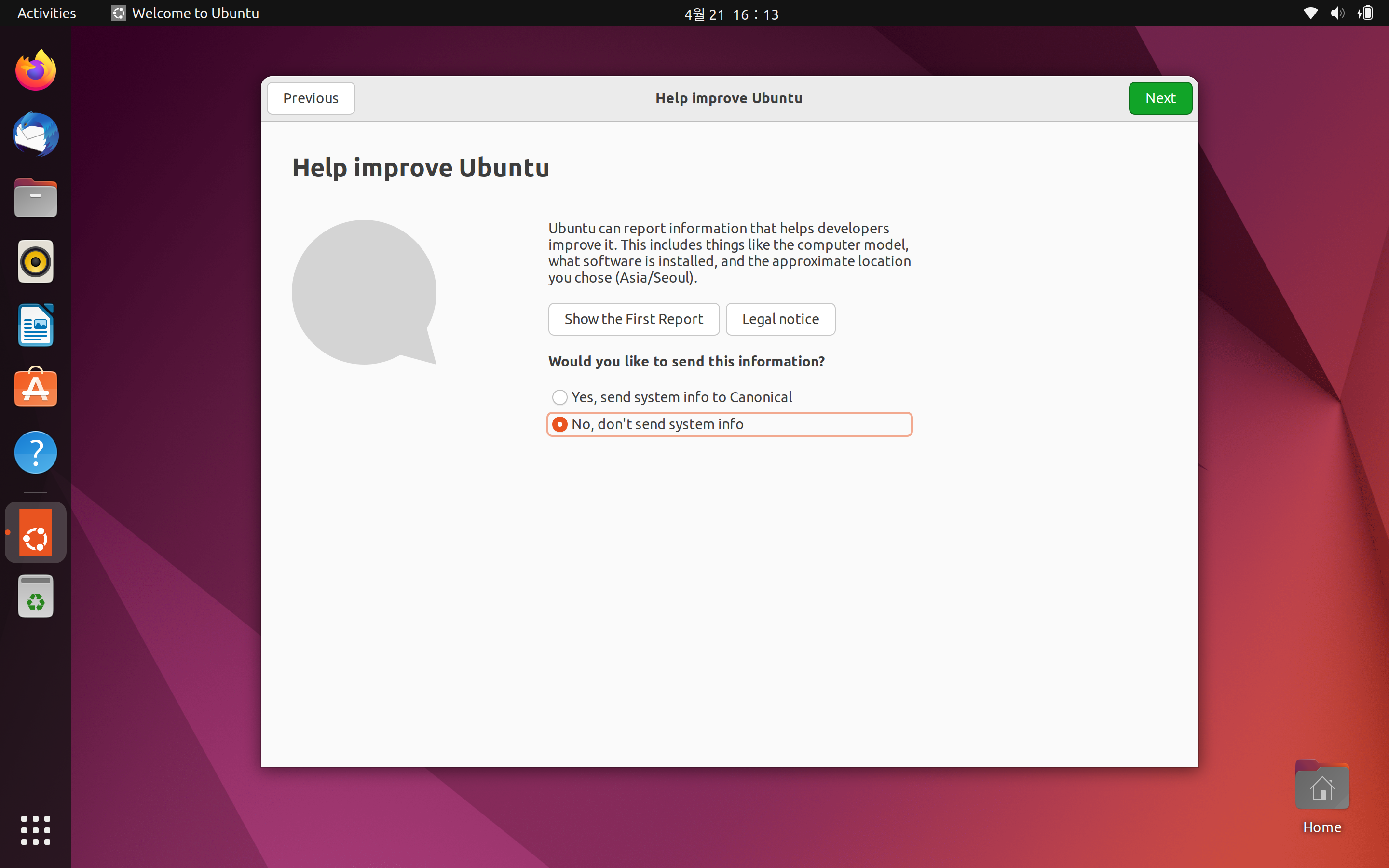1389x868 pixels.
Task: Open Firefox from the dock
Action: (x=36, y=70)
